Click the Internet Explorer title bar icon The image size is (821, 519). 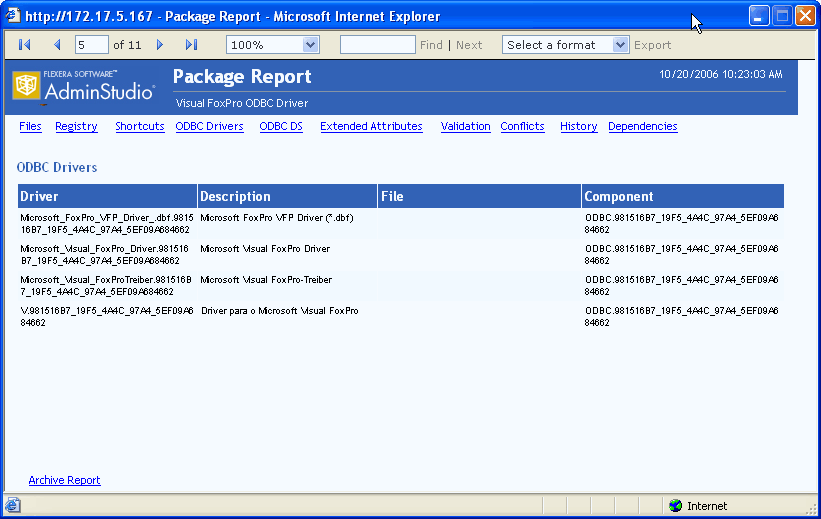(x=13, y=16)
